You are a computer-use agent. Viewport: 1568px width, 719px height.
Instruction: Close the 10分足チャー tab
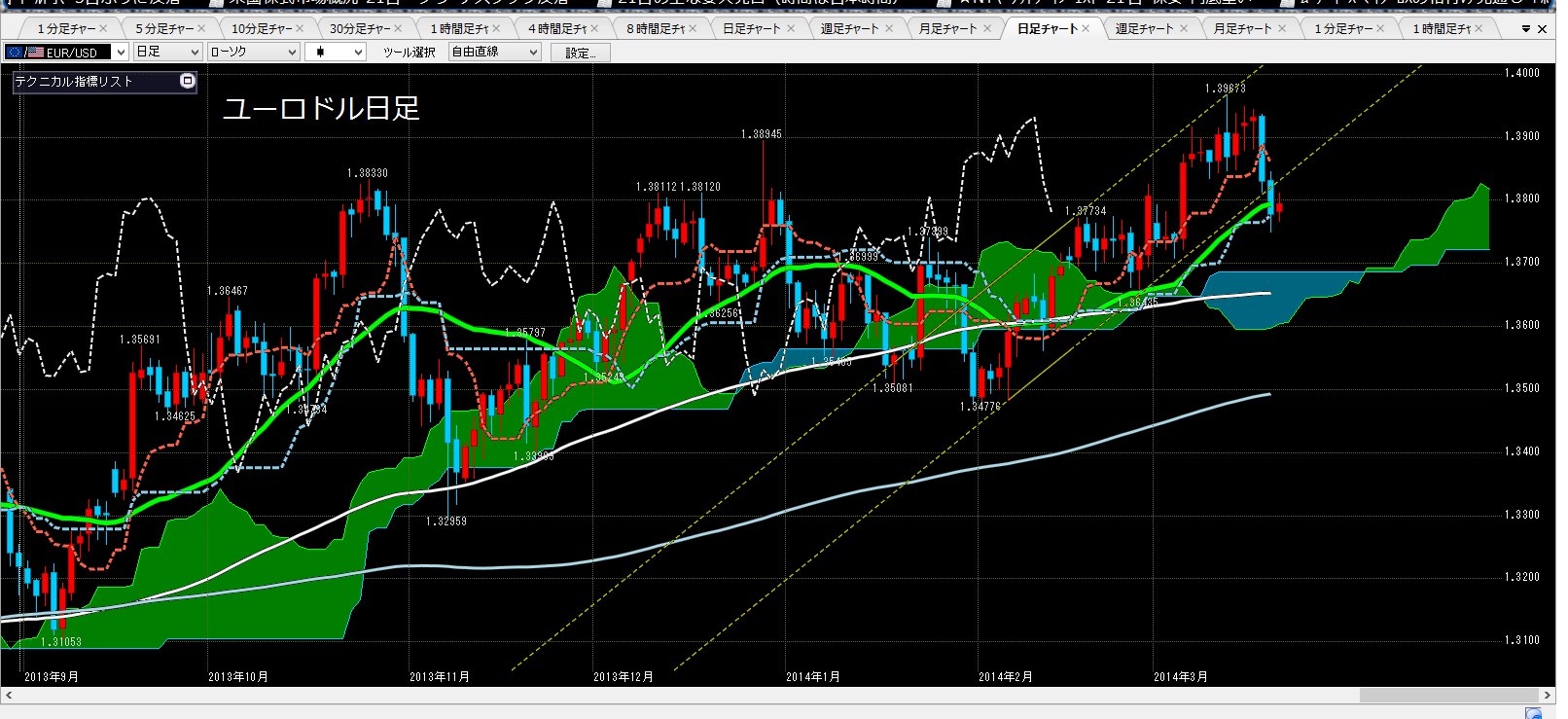[x=300, y=29]
